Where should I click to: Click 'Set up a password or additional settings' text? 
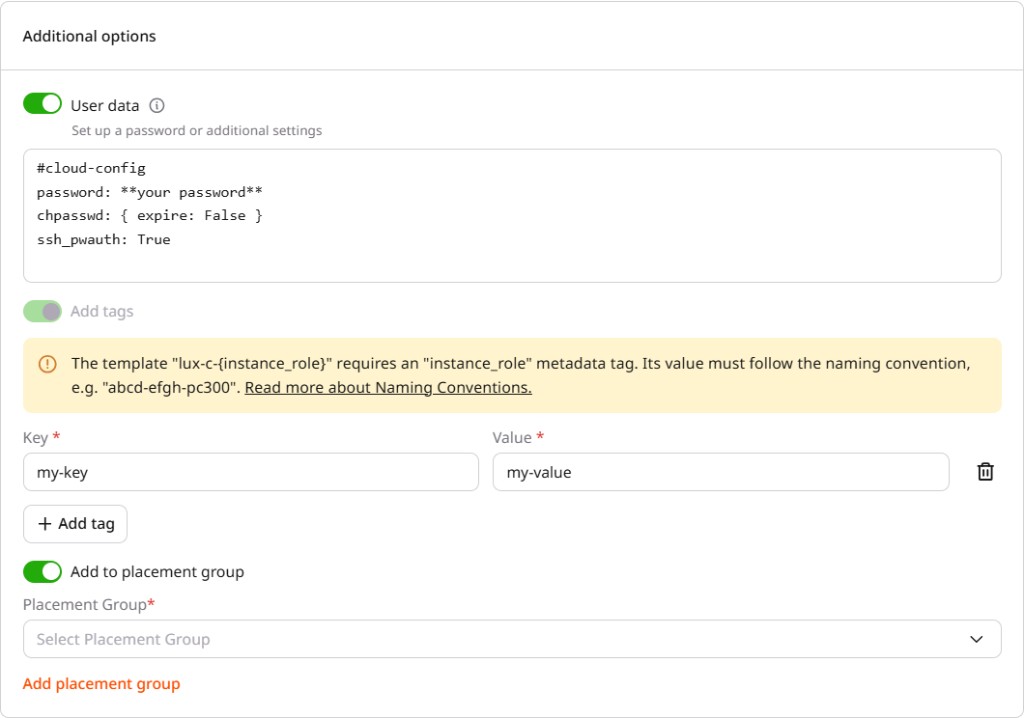tap(197, 131)
